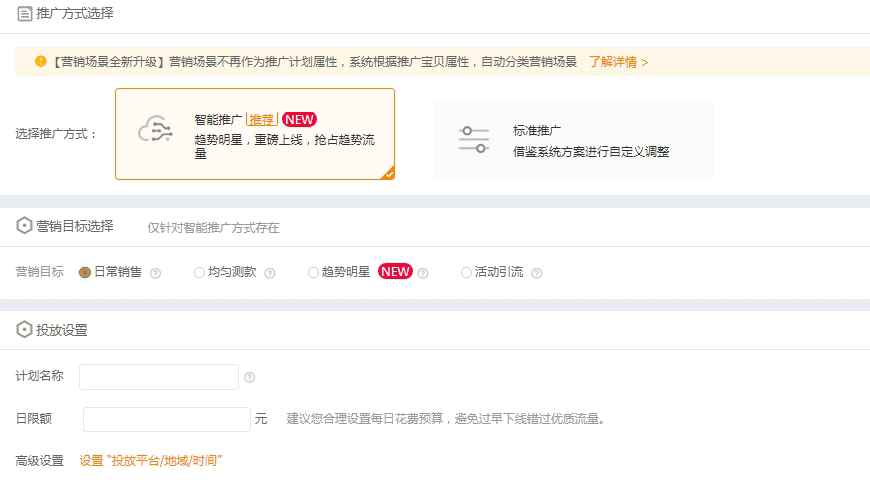This screenshot has width=870, height=485.
Task: Select the 均匀测款 radio button
Action: 200,272
